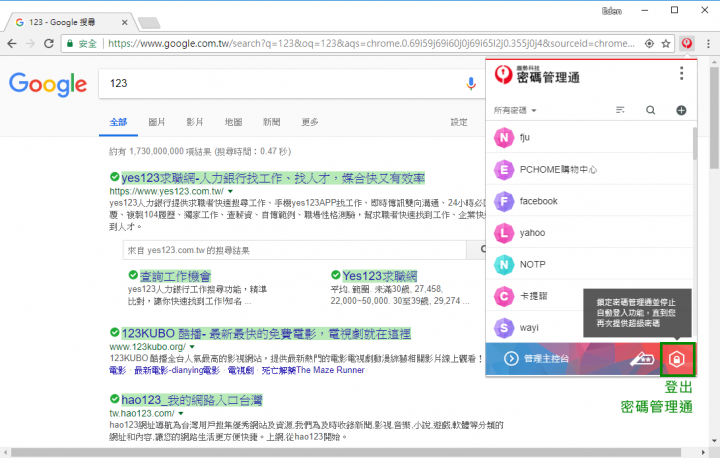The height and width of the screenshot is (458, 720).
Task: Select the 卡提諾 password entry
Action: click(x=535, y=296)
